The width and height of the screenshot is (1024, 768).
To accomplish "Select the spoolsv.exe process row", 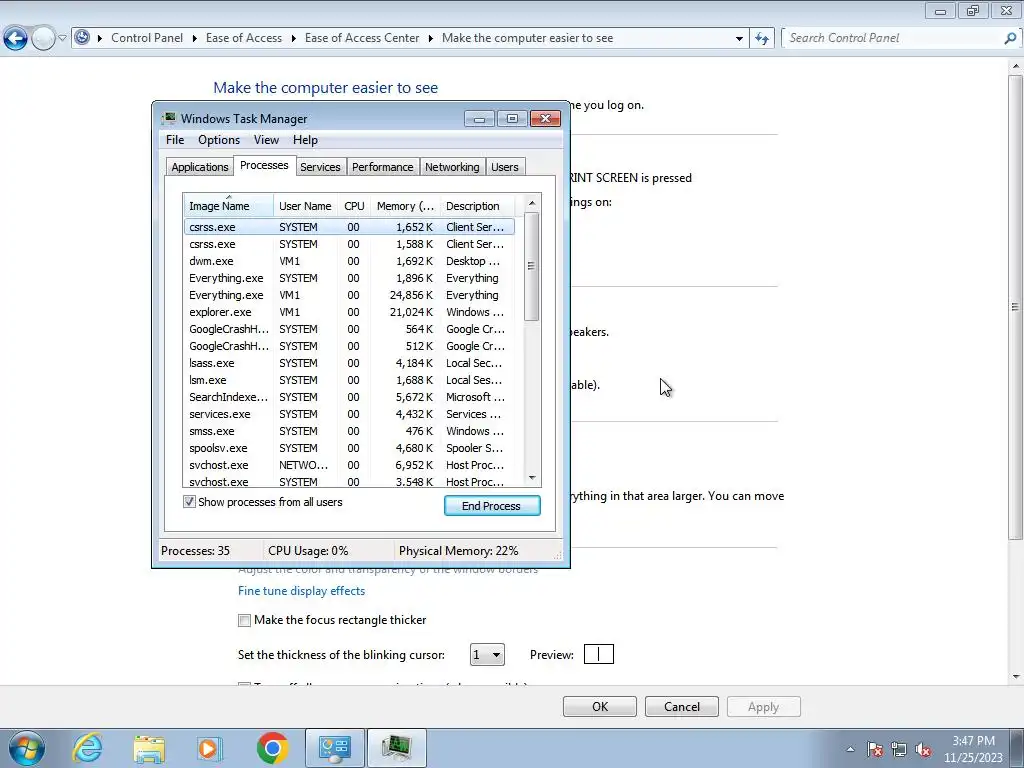I will tap(349, 448).
